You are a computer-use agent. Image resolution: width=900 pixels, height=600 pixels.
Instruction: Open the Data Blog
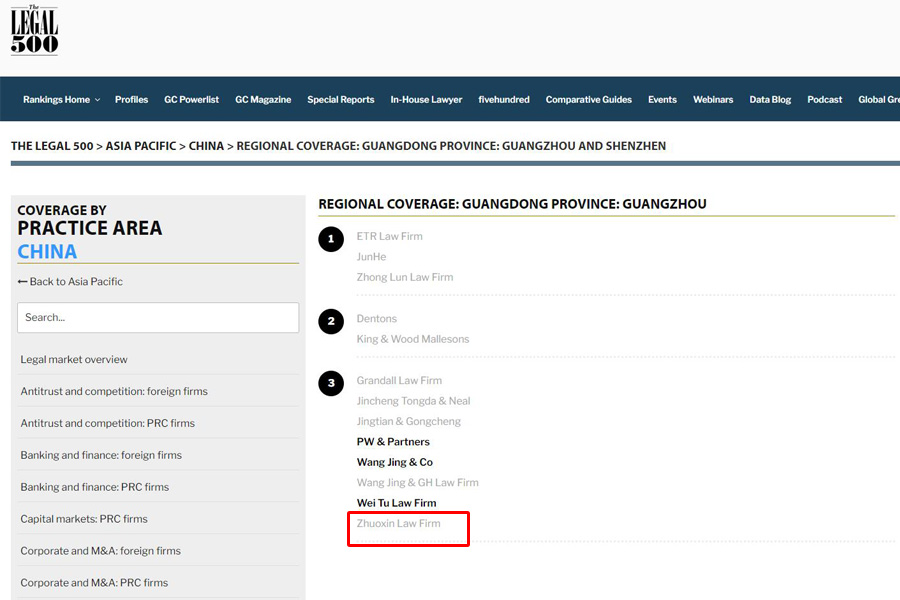pos(770,99)
